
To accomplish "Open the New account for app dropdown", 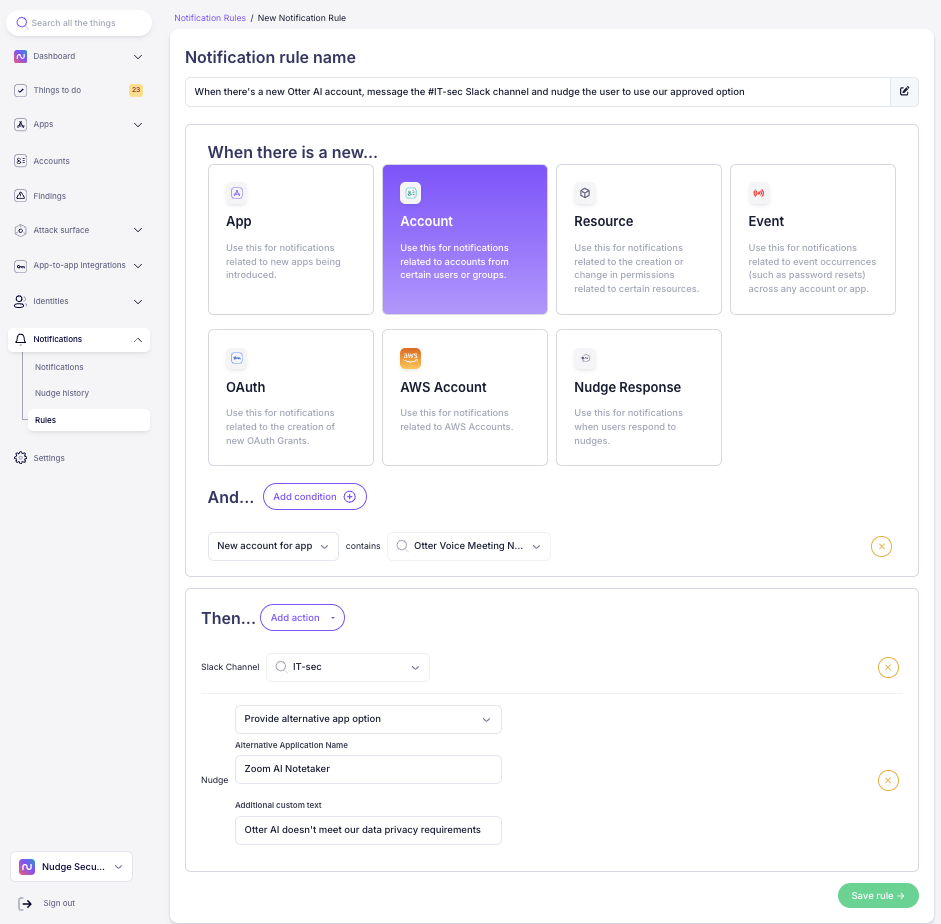I will 273,547.
